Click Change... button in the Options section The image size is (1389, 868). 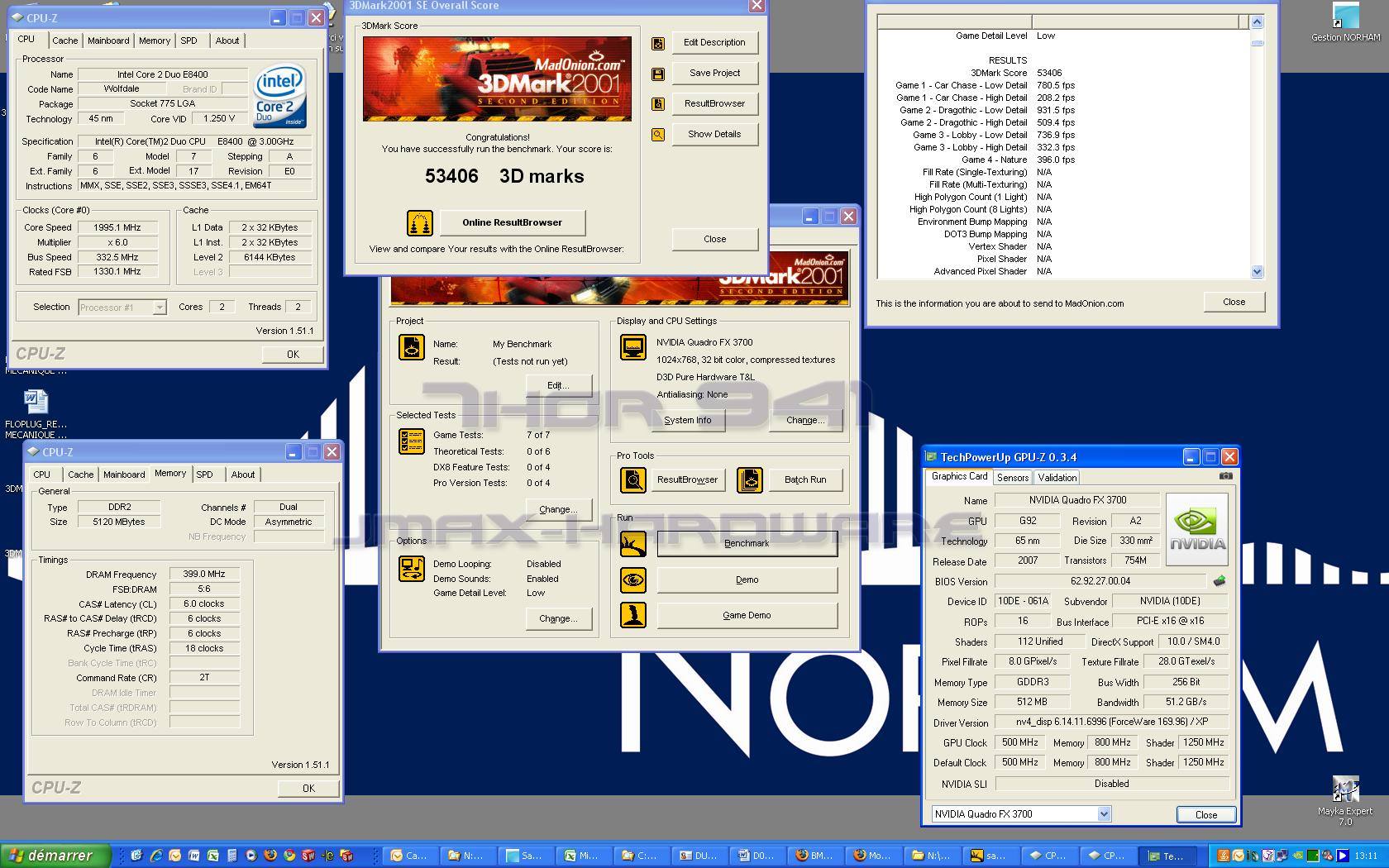558,618
